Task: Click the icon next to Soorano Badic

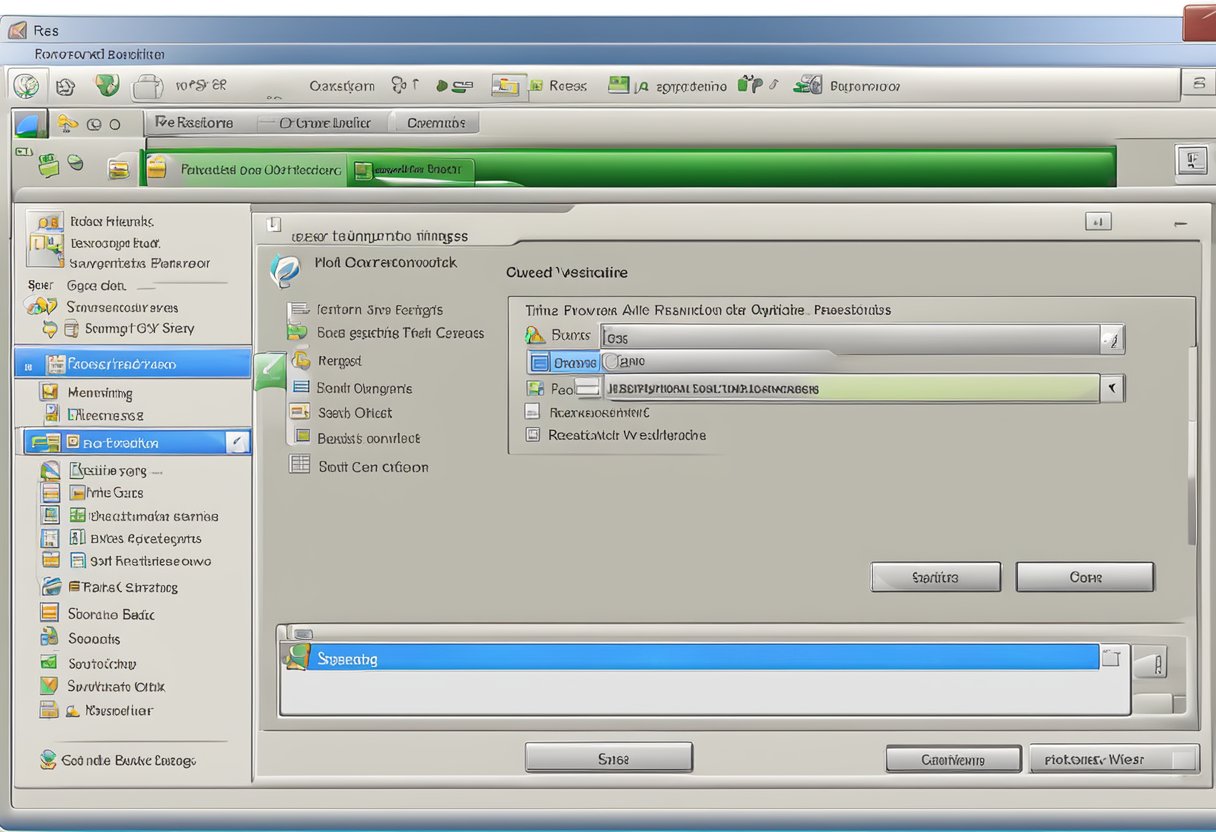Action: [x=50, y=613]
